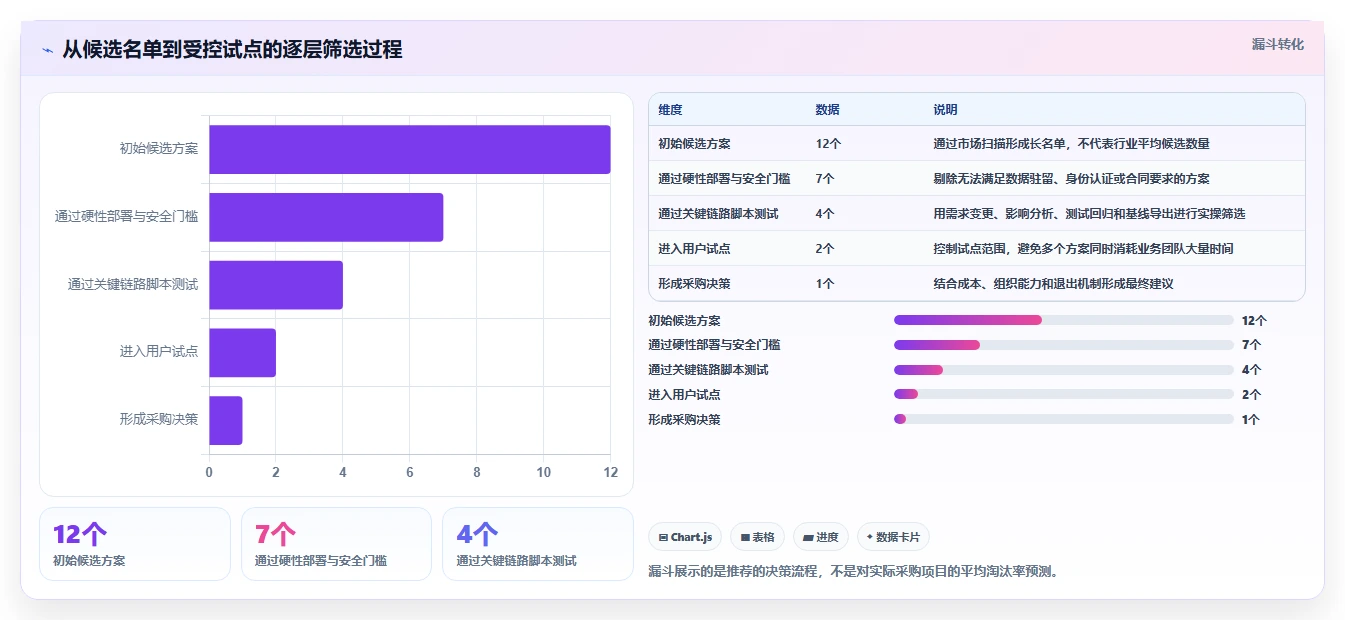Screen dimensions: 1345x620
Task: Click the 通过硬性部署与安全门槛 progress bar
Action: tap(1063, 345)
